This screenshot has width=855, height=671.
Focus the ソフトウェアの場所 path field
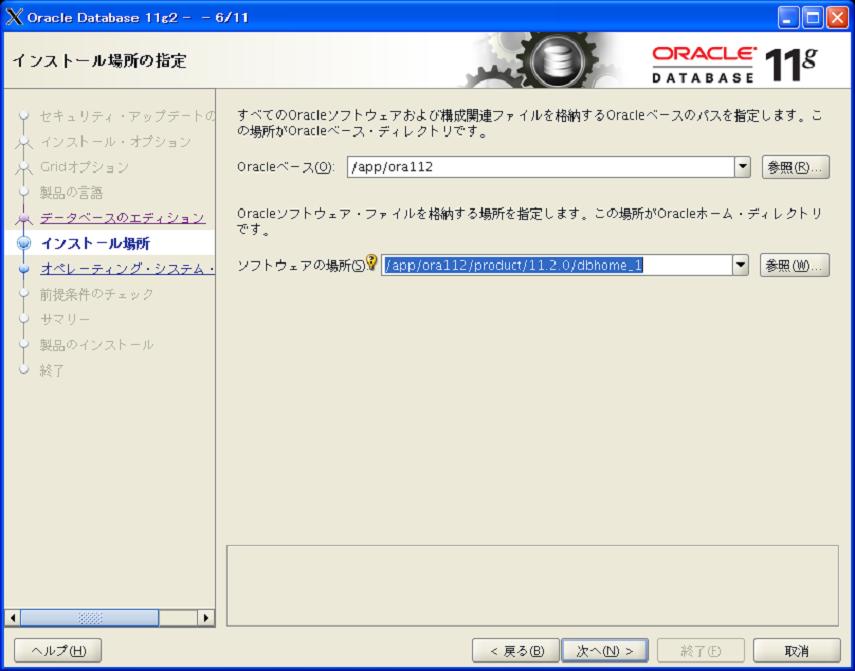tap(556, 265)
